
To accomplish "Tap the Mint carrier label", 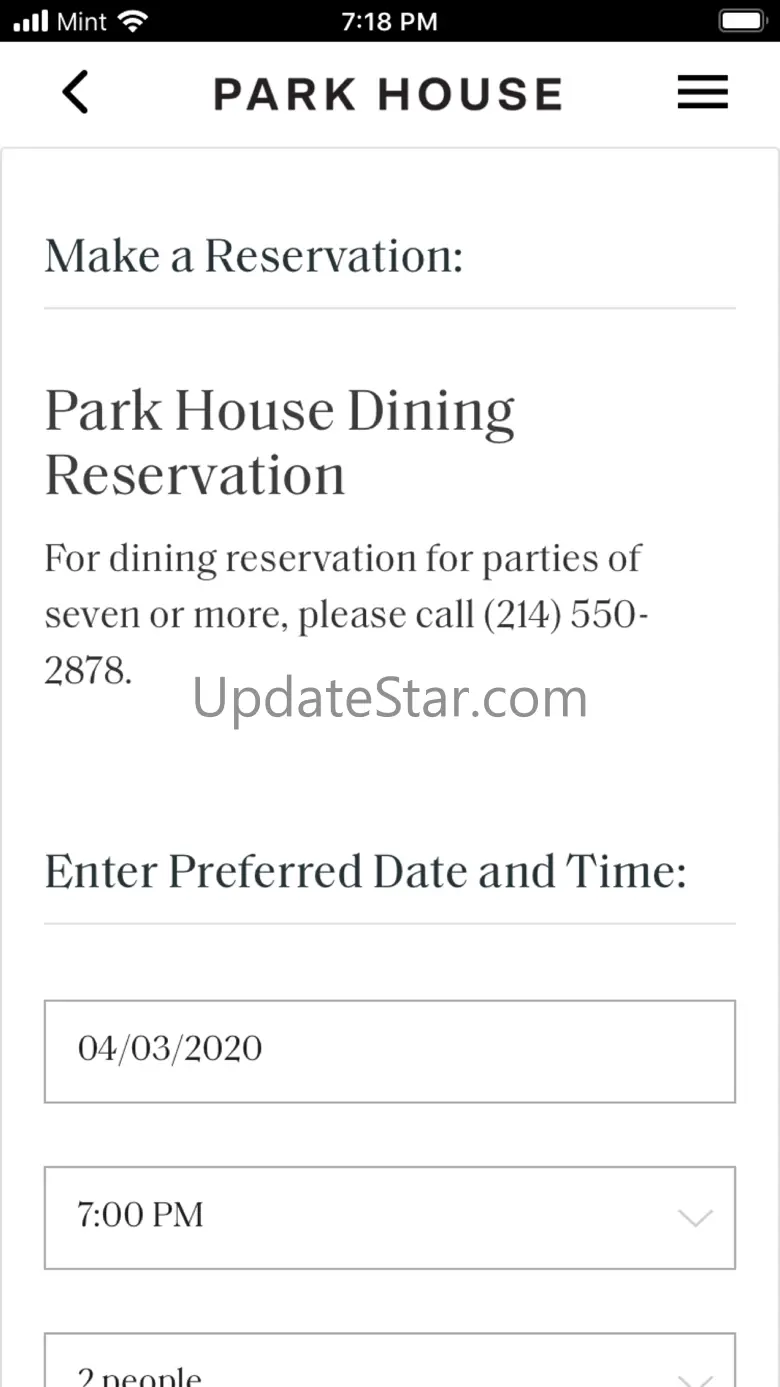I will pyautogui.click(x=82, y=21).
